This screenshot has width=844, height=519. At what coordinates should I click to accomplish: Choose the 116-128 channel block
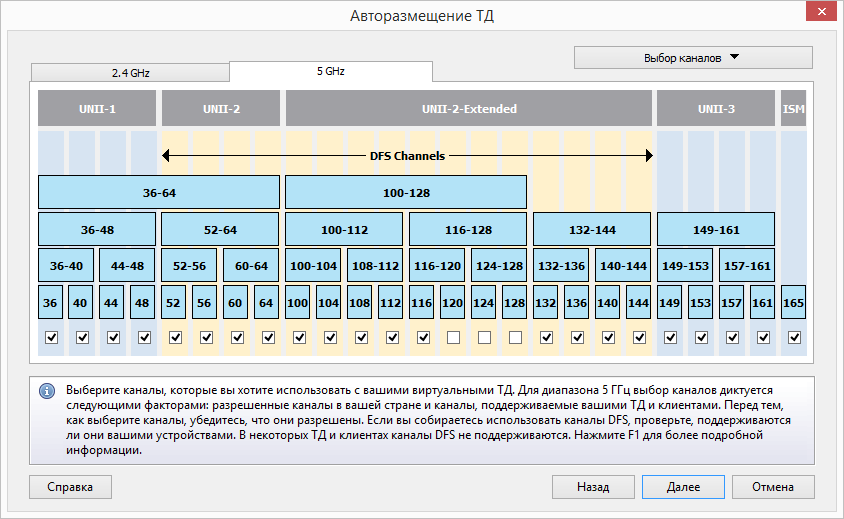point(468,229)
